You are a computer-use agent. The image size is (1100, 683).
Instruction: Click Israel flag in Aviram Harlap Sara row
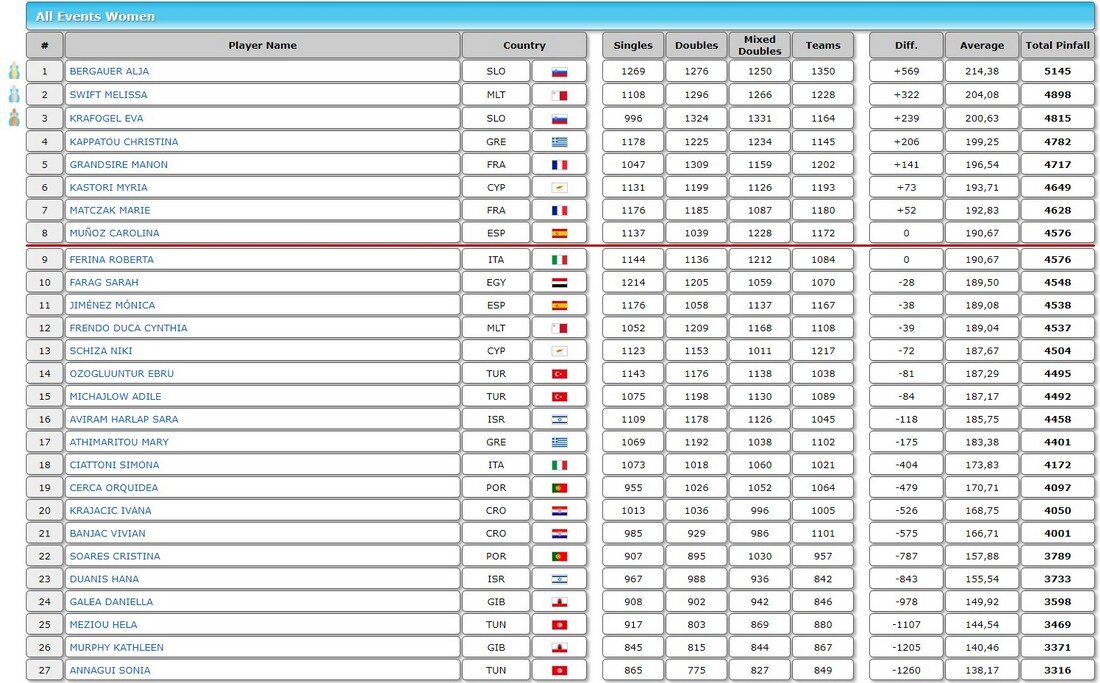click(559, 419)
